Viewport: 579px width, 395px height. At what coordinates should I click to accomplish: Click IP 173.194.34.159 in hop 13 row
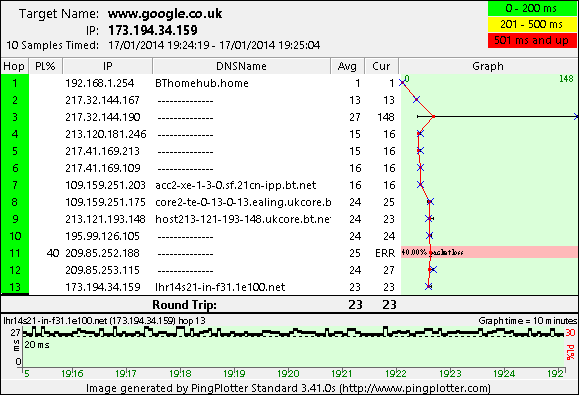coord(103,287)
